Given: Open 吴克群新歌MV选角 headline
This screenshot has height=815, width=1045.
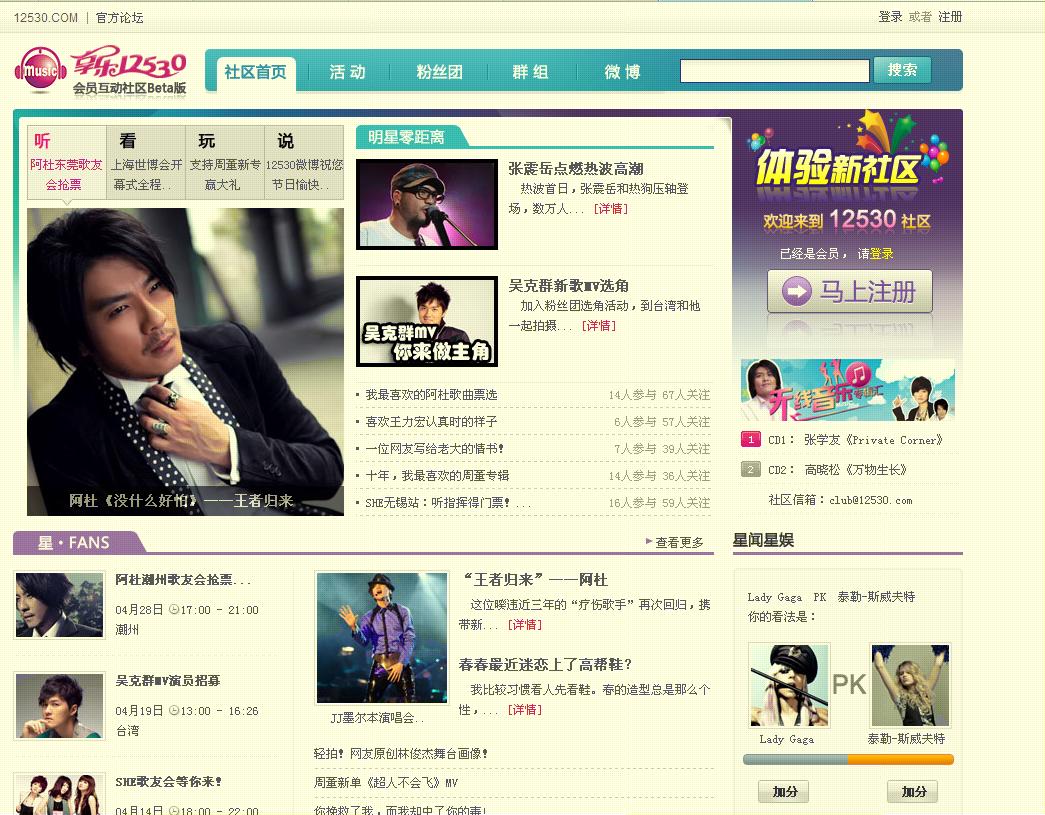Looking at the screenshot, I should 568,286.
